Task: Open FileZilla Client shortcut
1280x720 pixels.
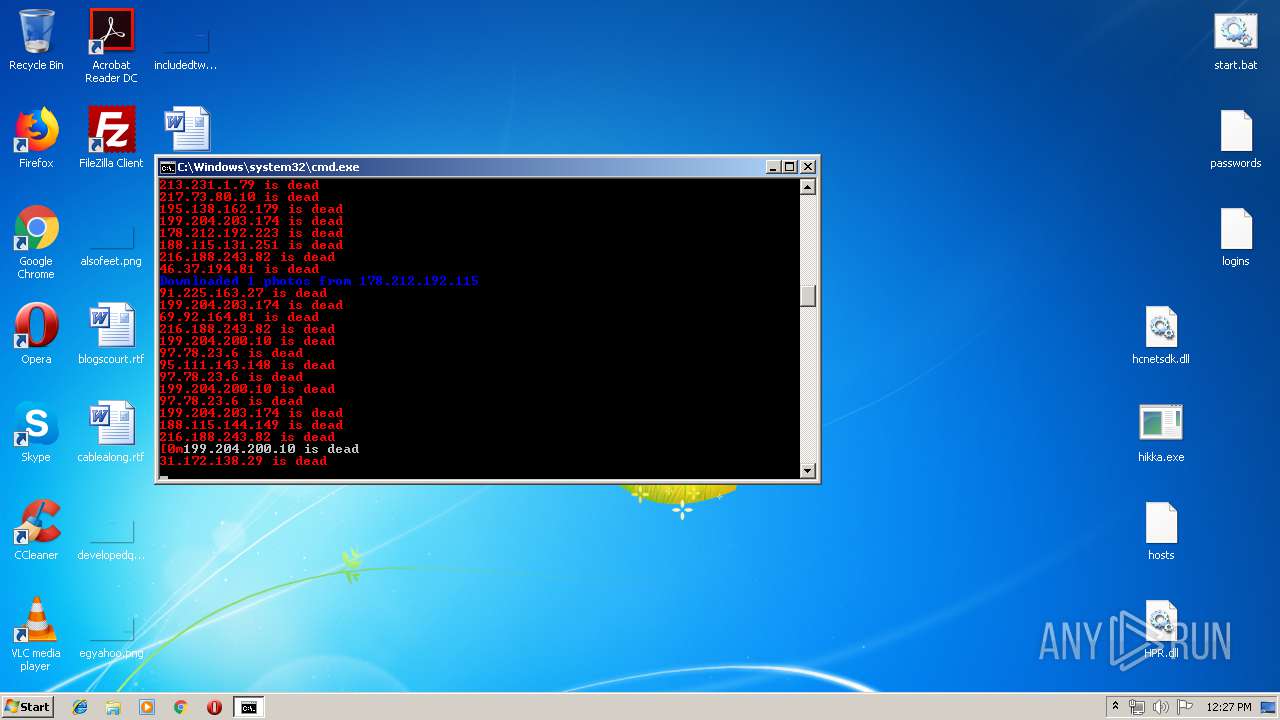Action: coord(111,138)
